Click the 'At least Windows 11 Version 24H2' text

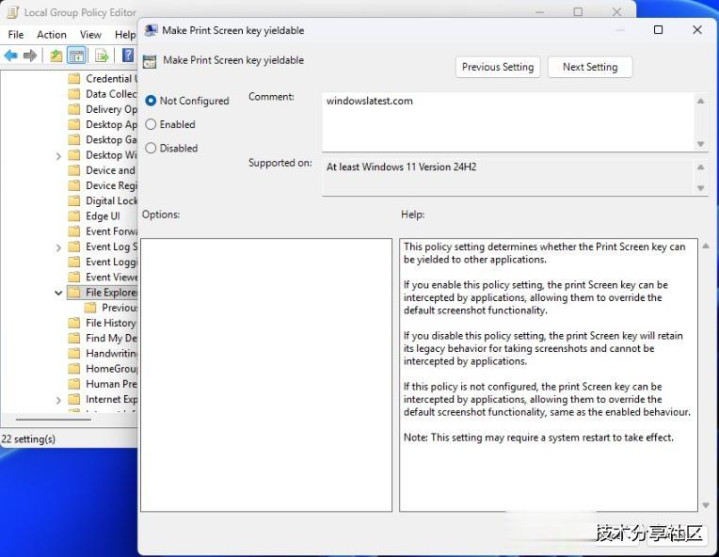pyautogui.click(x=401, y=167)
